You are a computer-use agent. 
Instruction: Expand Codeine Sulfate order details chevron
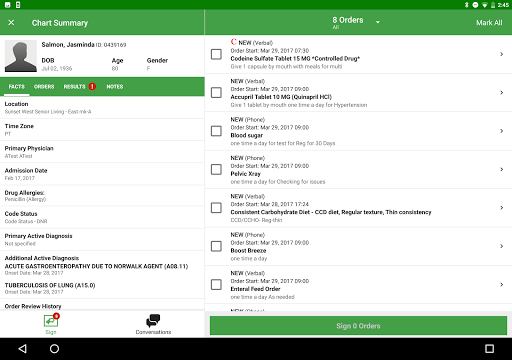tap(502, 54)
